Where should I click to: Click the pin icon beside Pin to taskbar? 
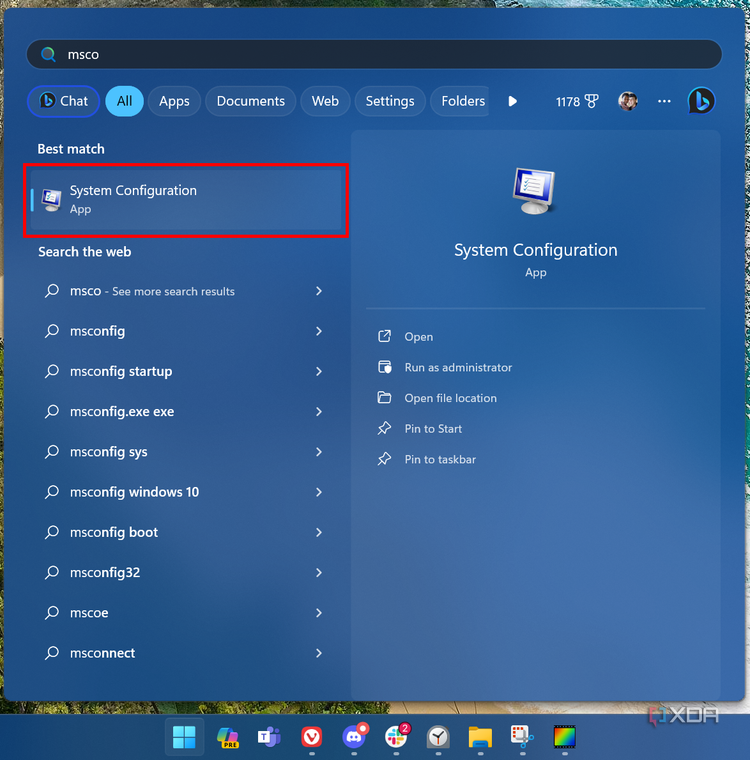384,459
